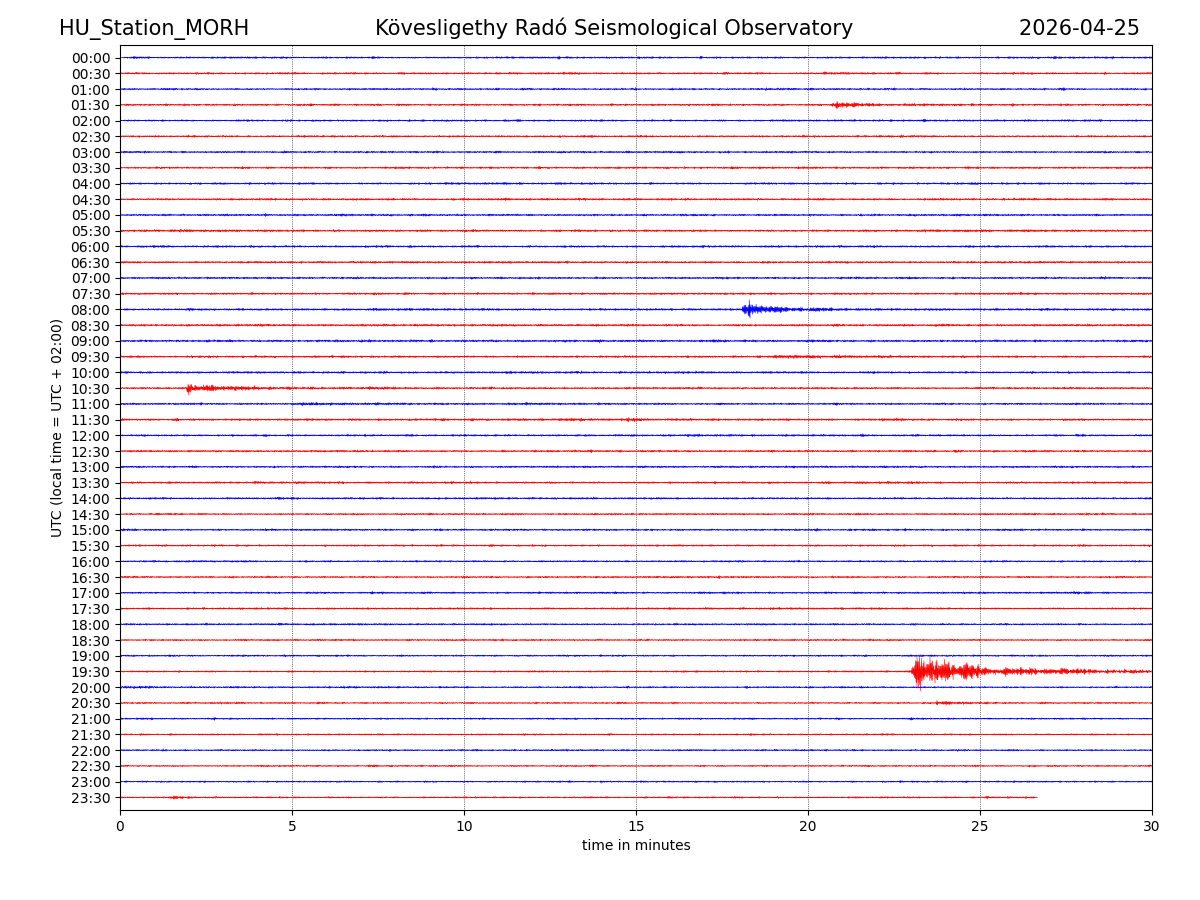Click the 23:30 row time label

pyautogui.click(x=91, y=798)
